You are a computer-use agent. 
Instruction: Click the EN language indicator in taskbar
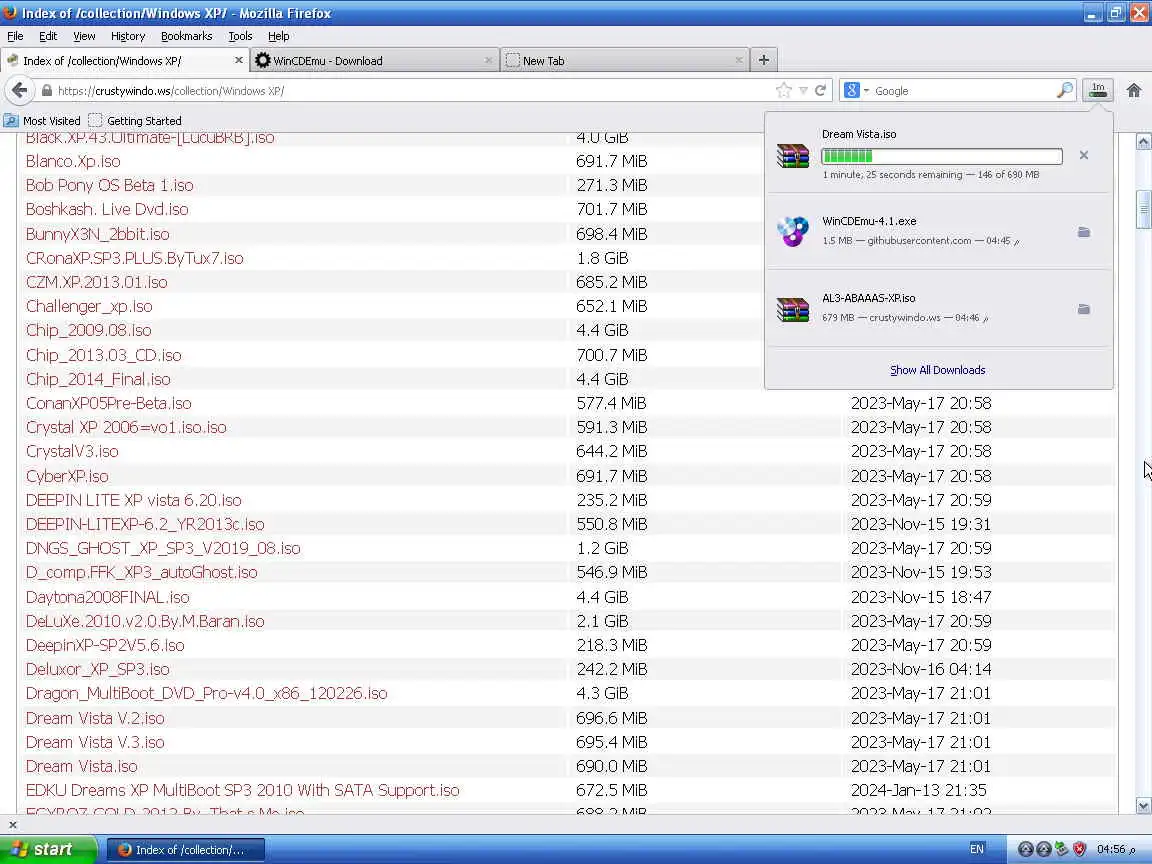tap(976, 849)
